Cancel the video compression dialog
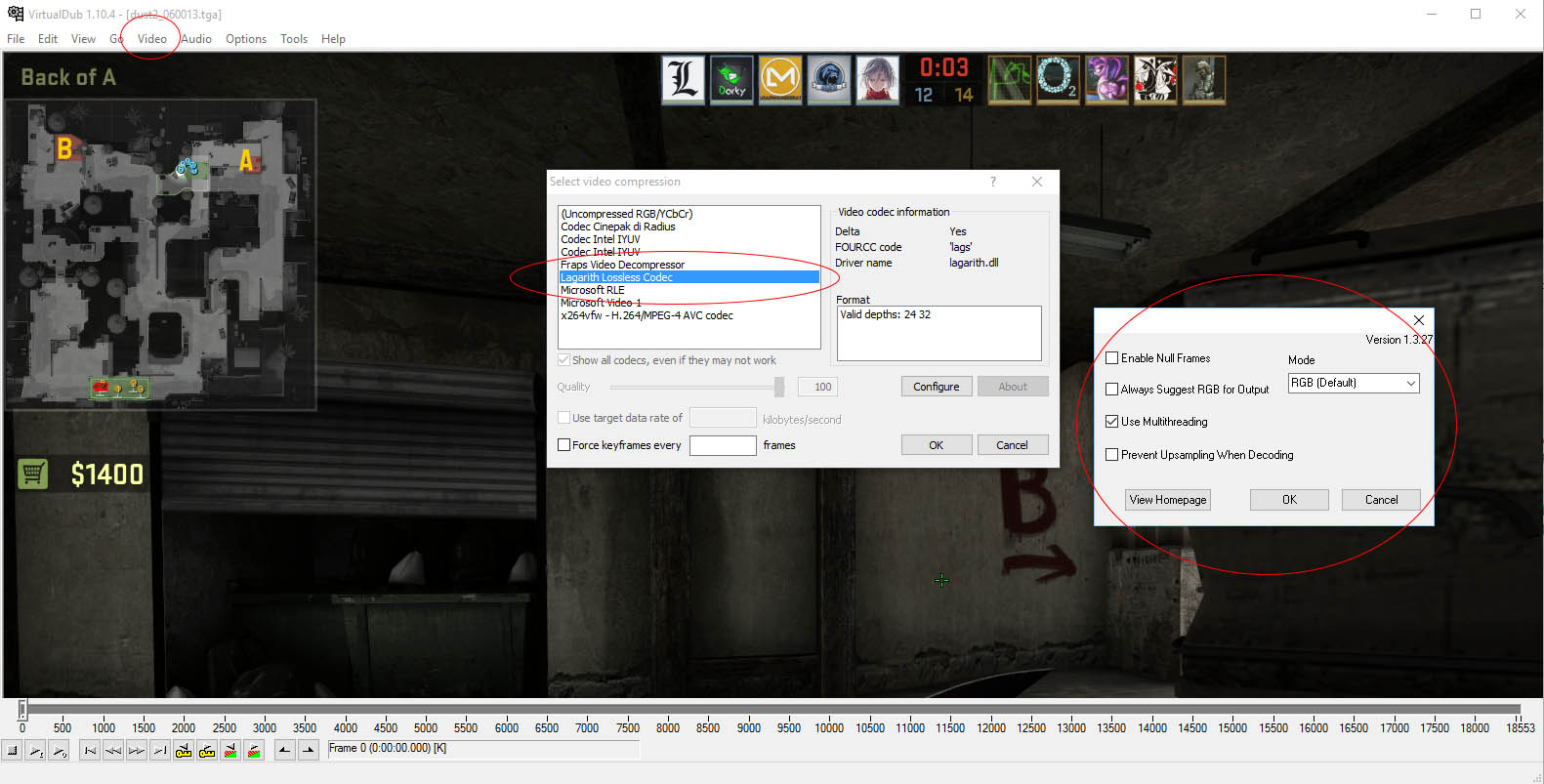The height and width of the screenshot is (784, 1544). [x=1013, y=445]
